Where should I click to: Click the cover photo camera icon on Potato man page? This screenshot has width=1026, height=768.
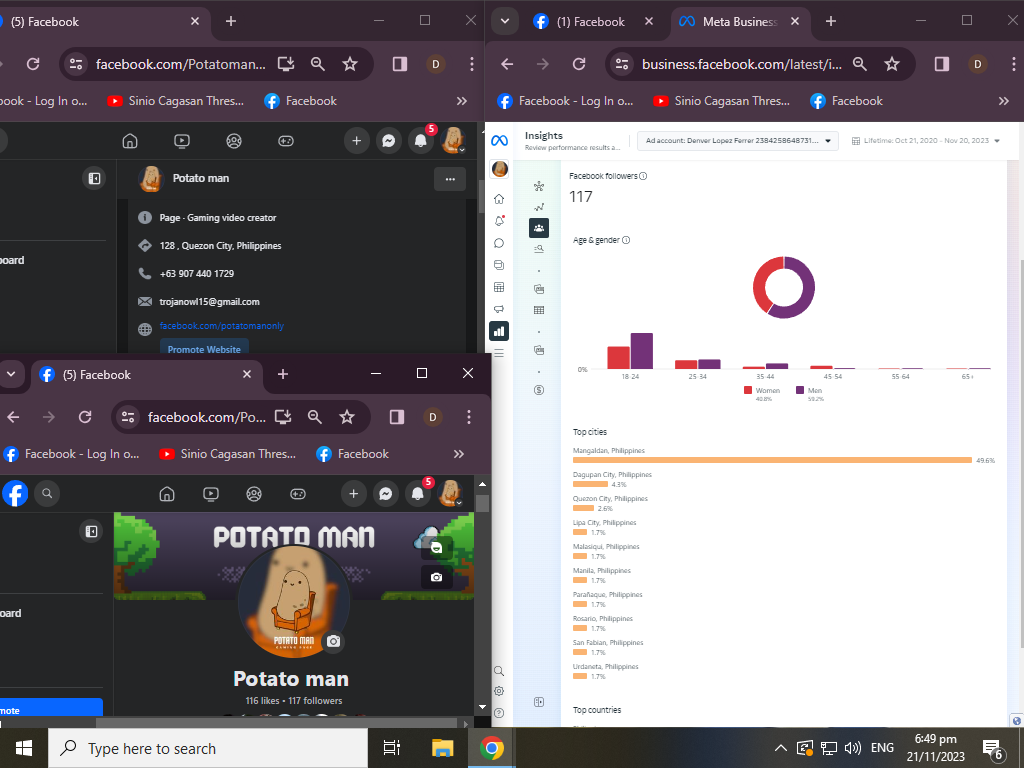pos(436,577)
